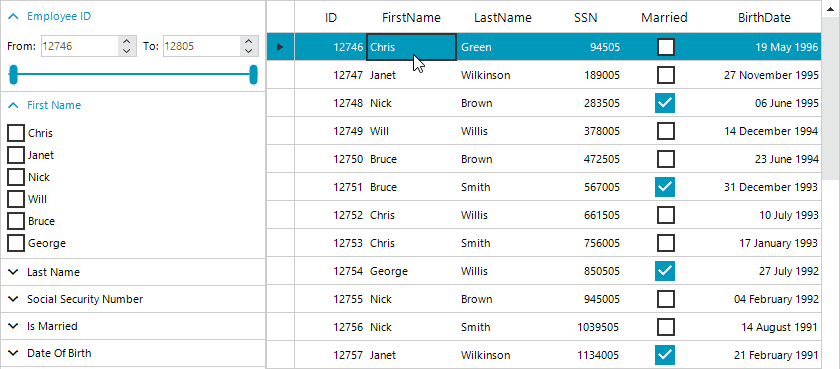Select the 1039505 SSN cell
This screenshot has width=840, height=369.
tap(586, 327)
